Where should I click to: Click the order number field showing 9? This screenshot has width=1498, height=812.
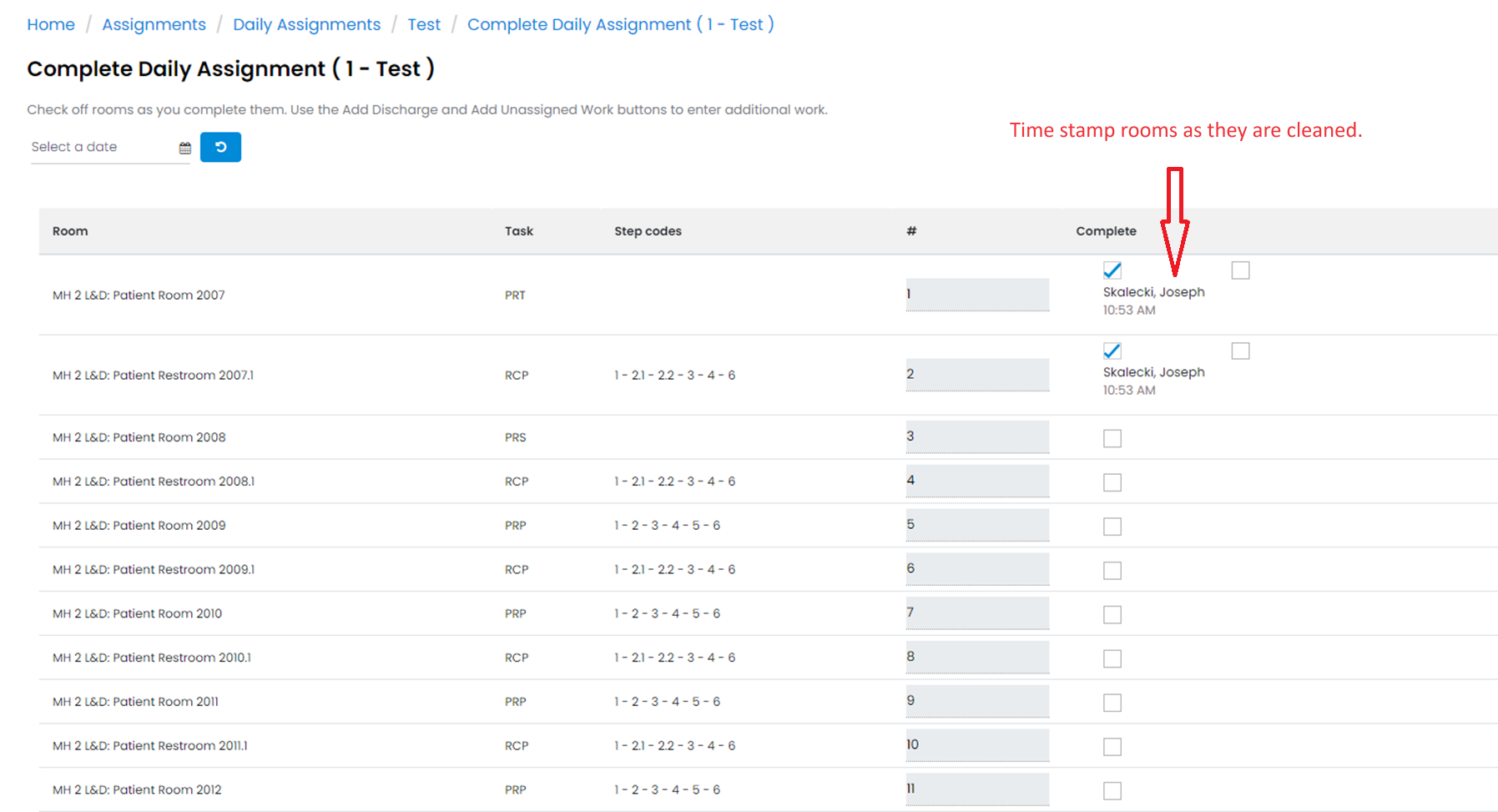point(977,702)
